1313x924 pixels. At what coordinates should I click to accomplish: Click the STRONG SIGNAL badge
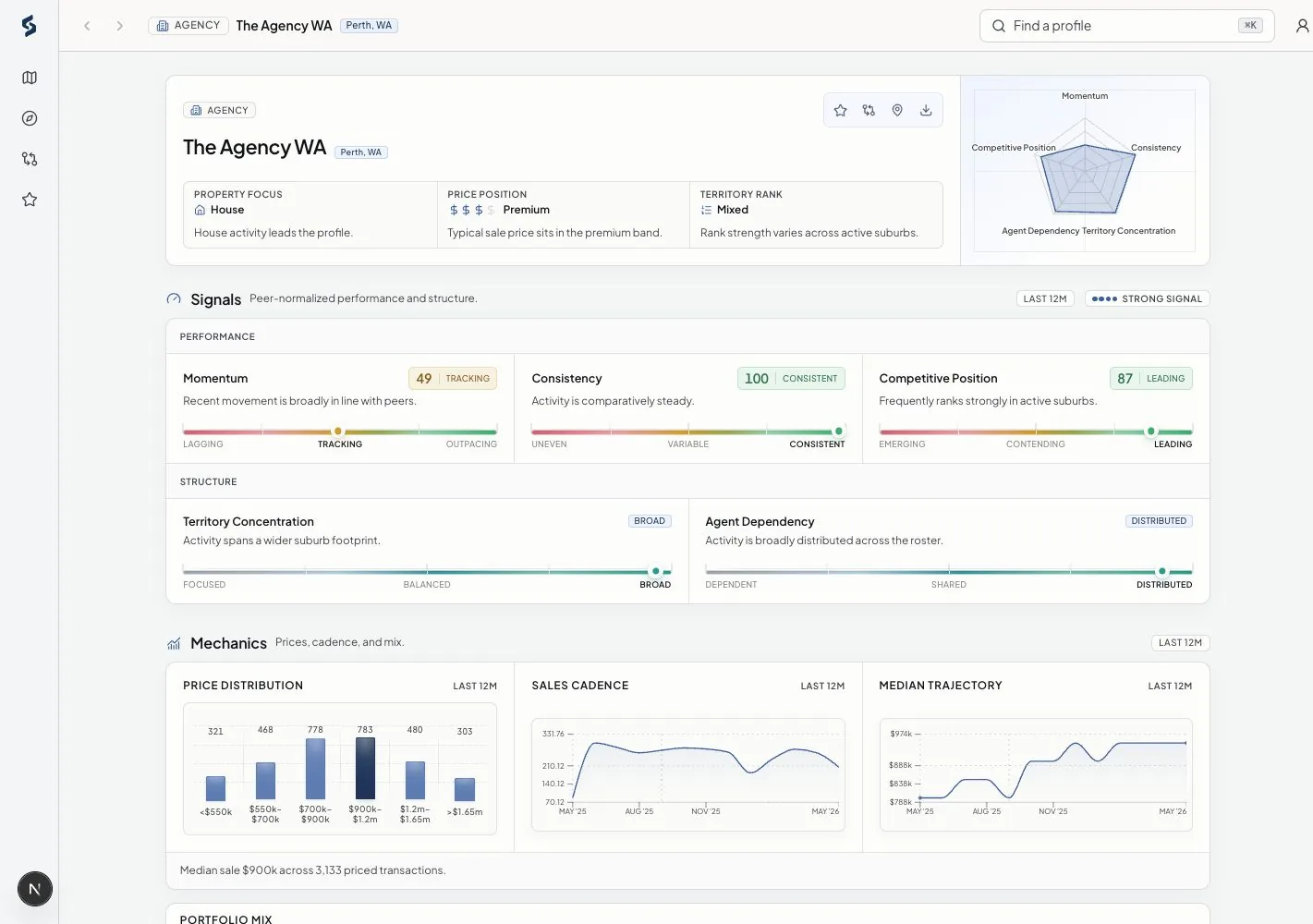[x=1147, y=298]
